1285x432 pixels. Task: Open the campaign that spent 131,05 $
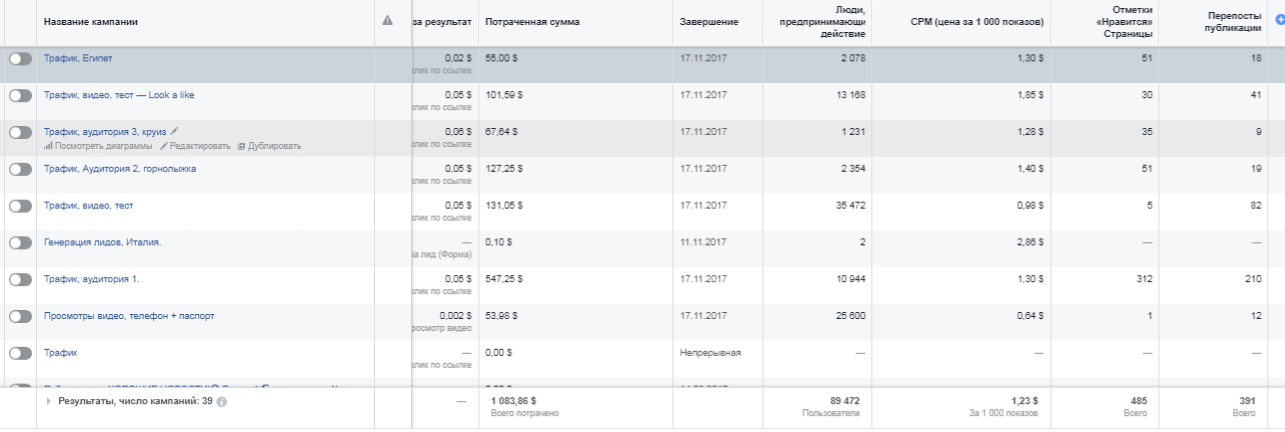[x=88, y=205]
